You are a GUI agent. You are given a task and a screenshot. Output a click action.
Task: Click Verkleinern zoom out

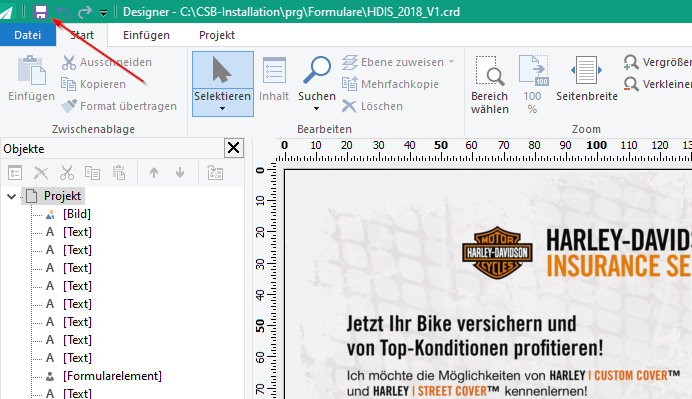(x=657, y=84)
